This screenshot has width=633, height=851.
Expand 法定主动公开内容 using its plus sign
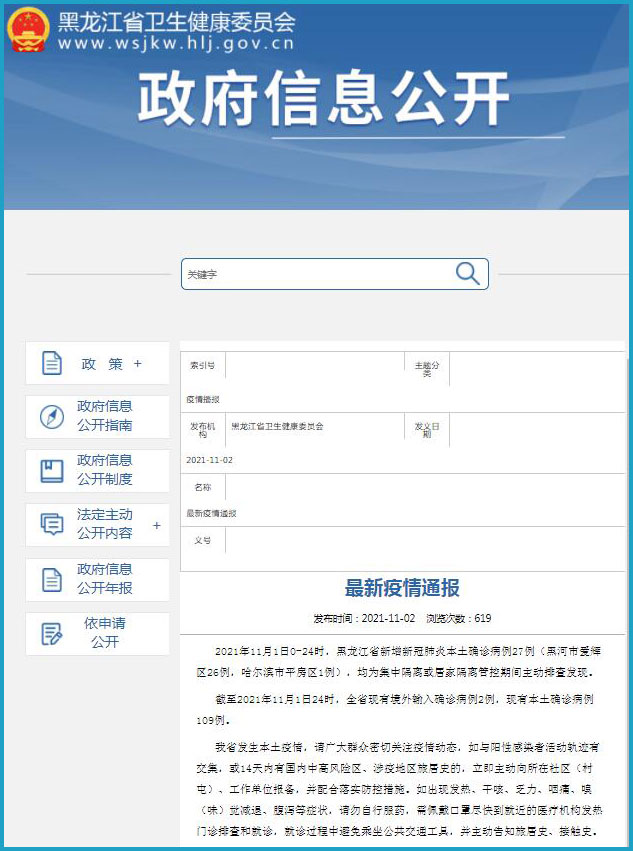tap(157, 525)
